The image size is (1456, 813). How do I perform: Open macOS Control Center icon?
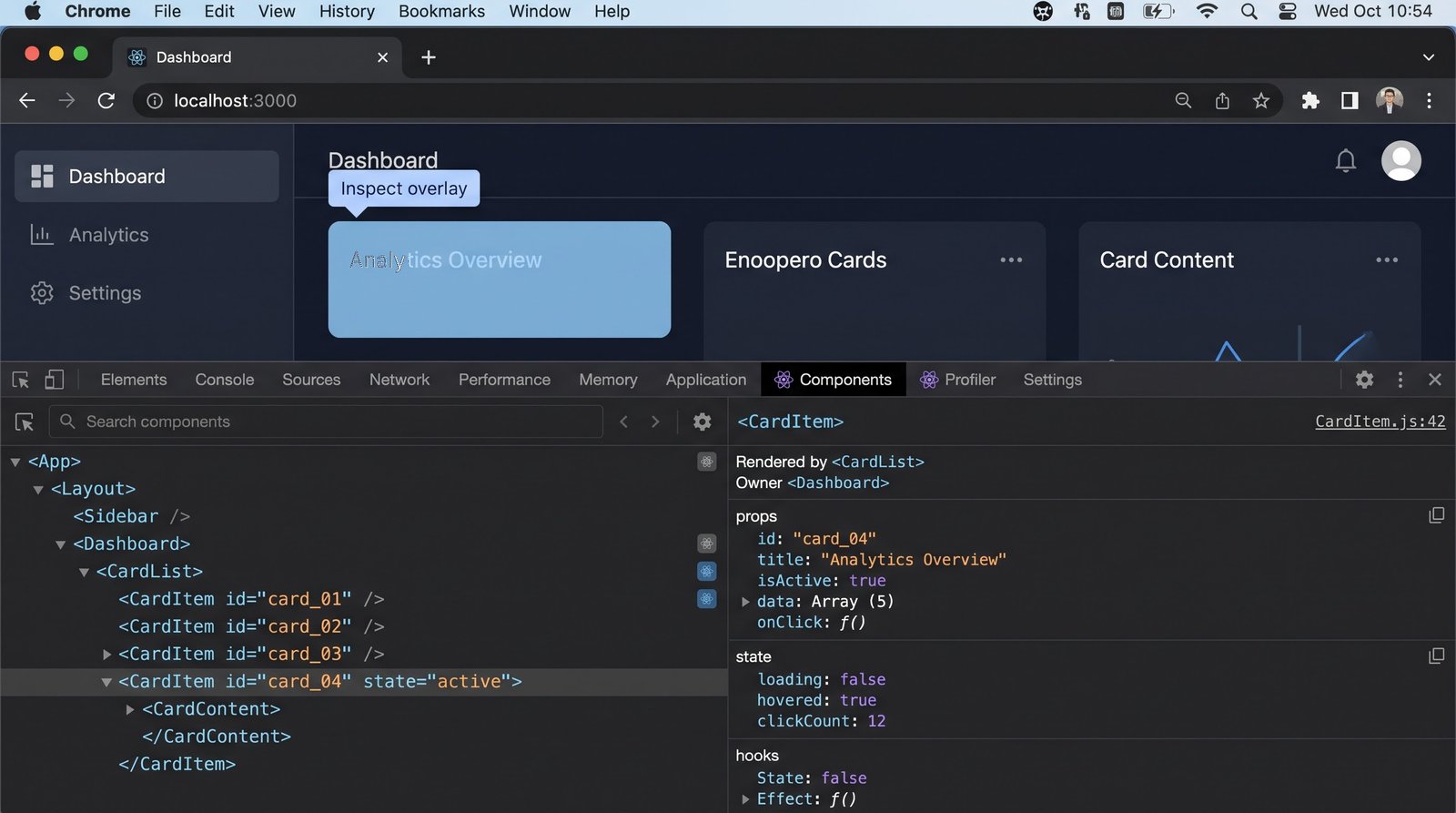point(1287,12)
